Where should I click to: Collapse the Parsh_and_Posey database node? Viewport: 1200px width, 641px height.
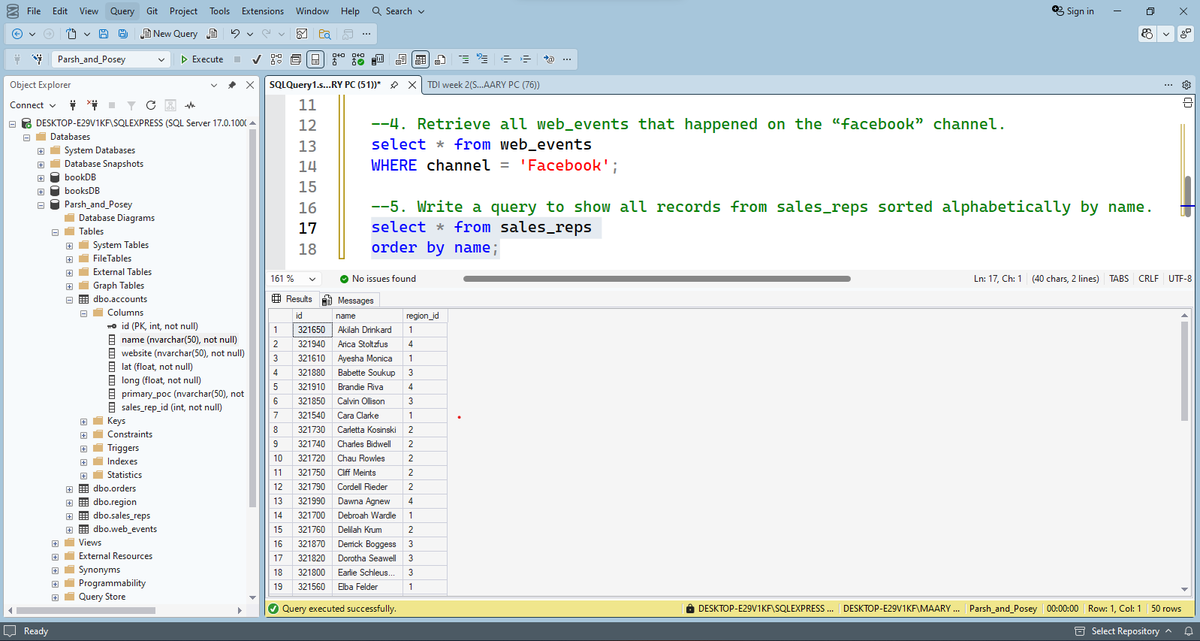point(41,204)
